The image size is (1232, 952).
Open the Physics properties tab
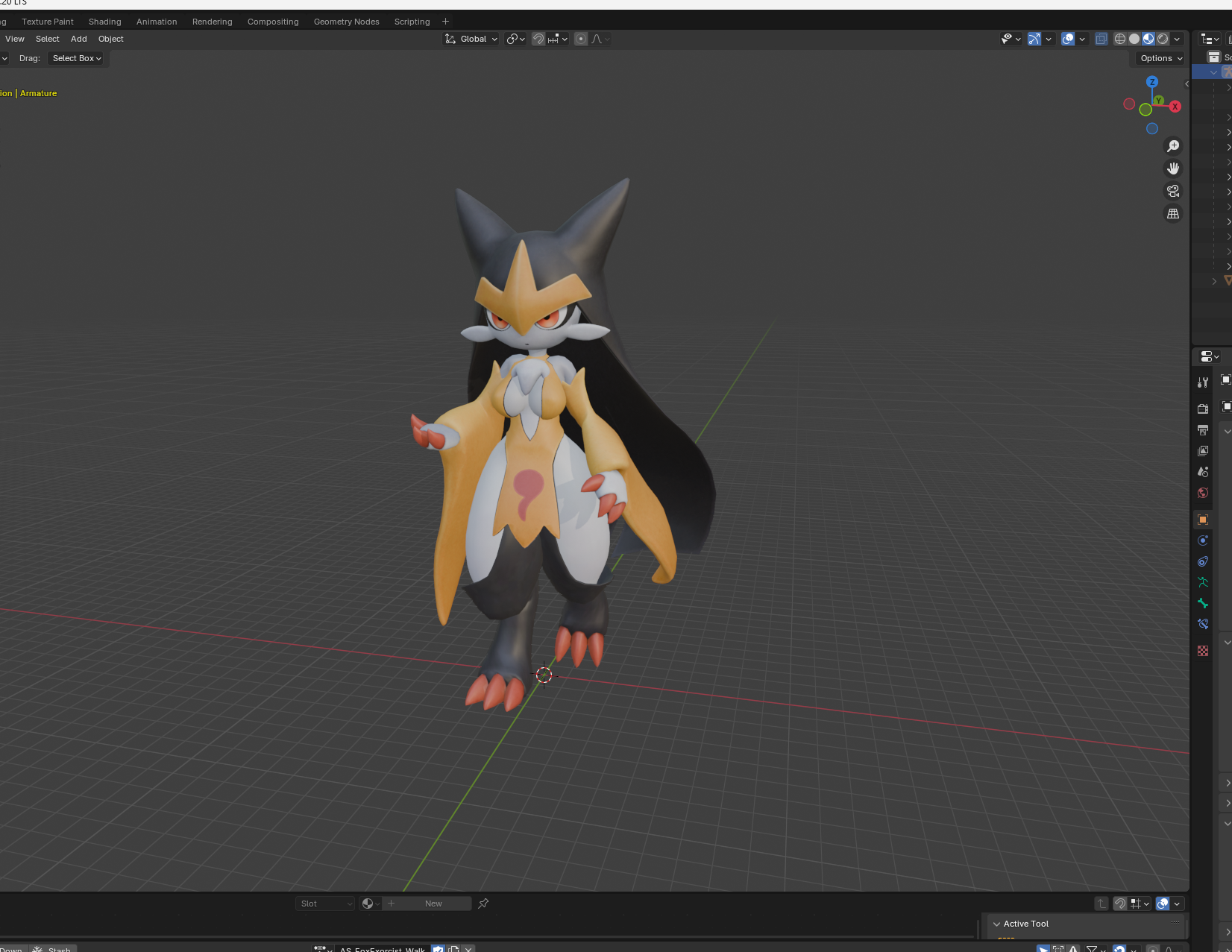1203,540
